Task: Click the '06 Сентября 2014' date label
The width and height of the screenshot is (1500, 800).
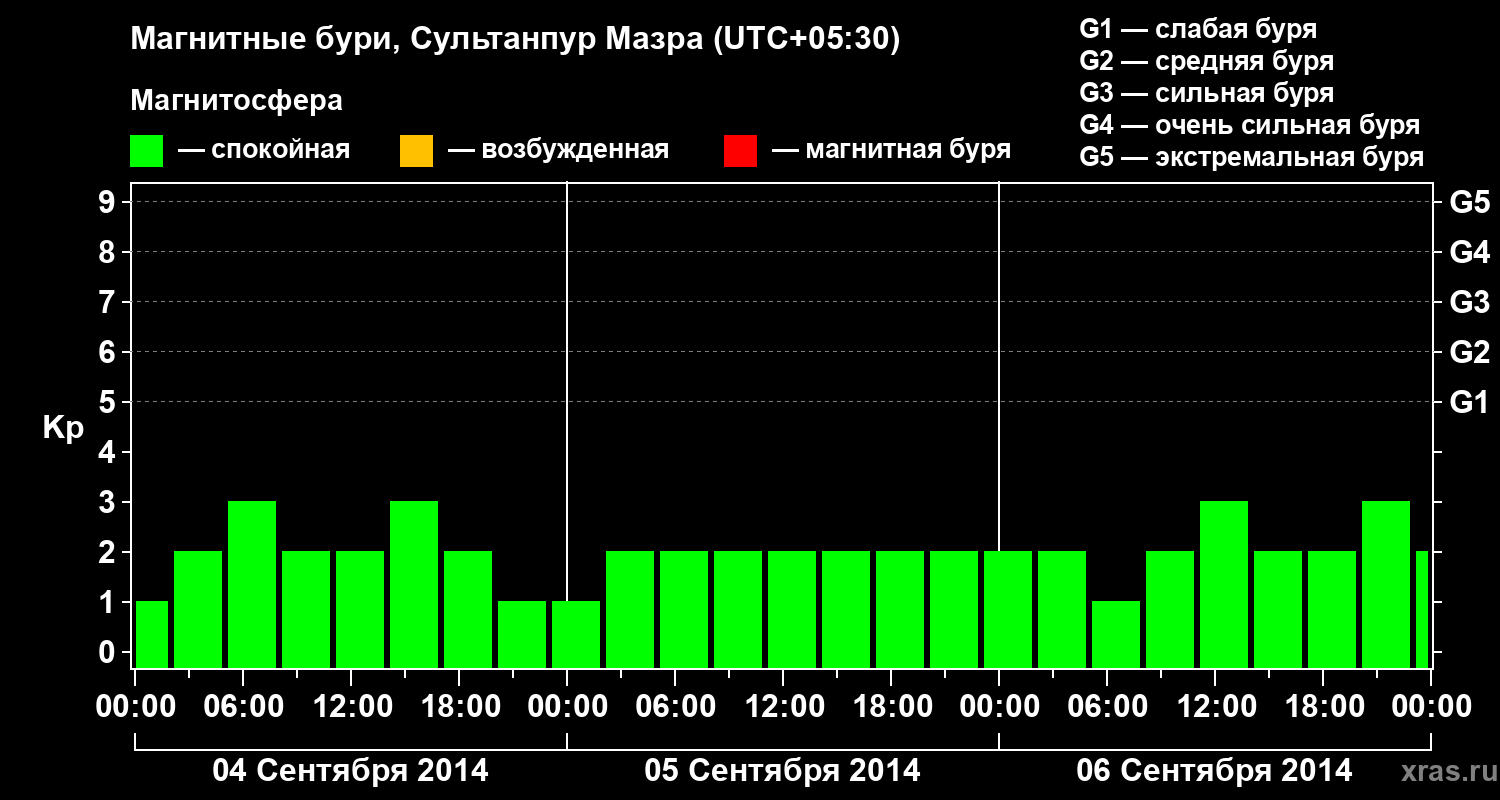Action: click(x=1214, y=771)
